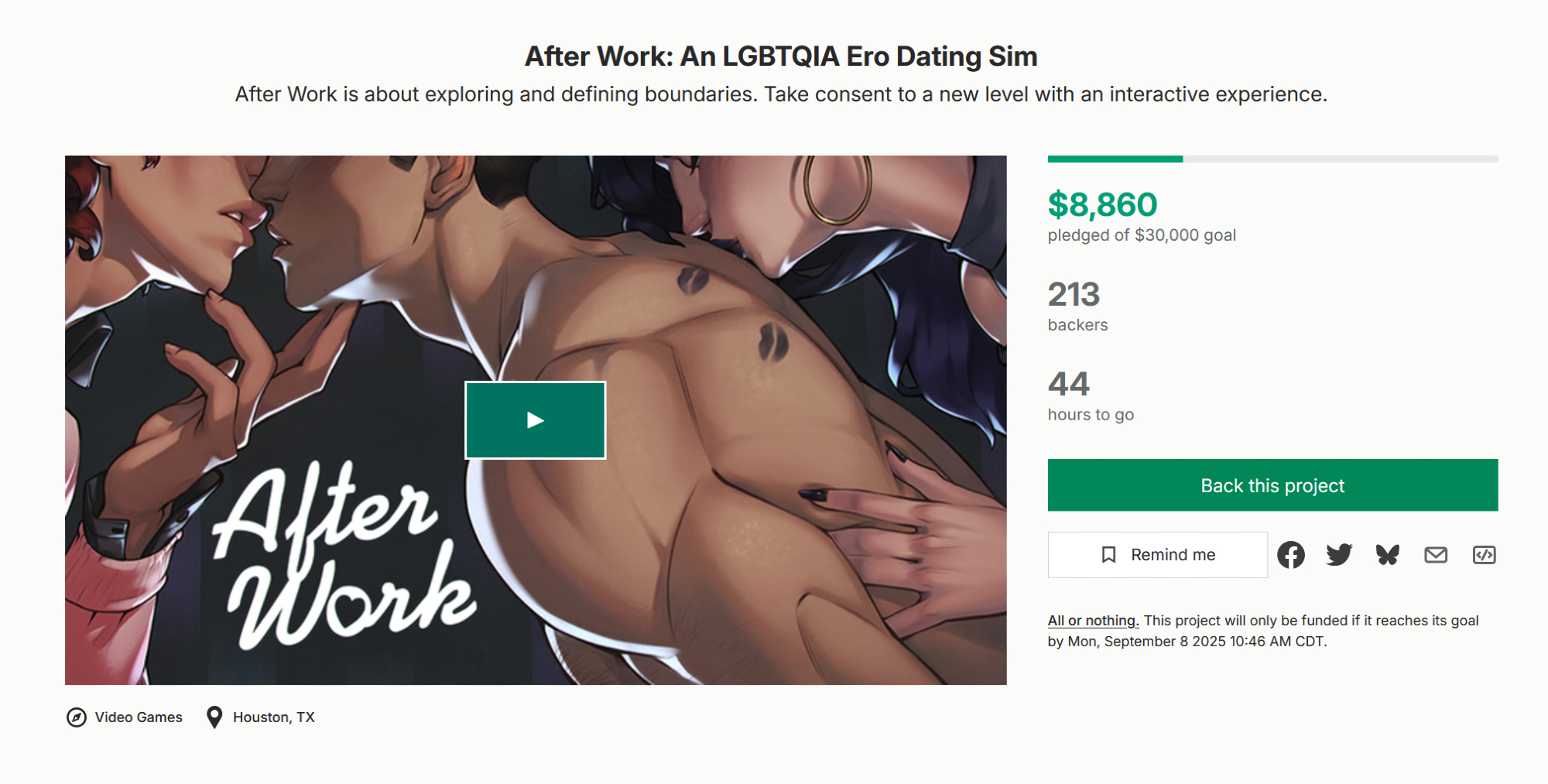Click the location pin icon
This screenshot has height=784, width=1548.
tap(214, 717)
